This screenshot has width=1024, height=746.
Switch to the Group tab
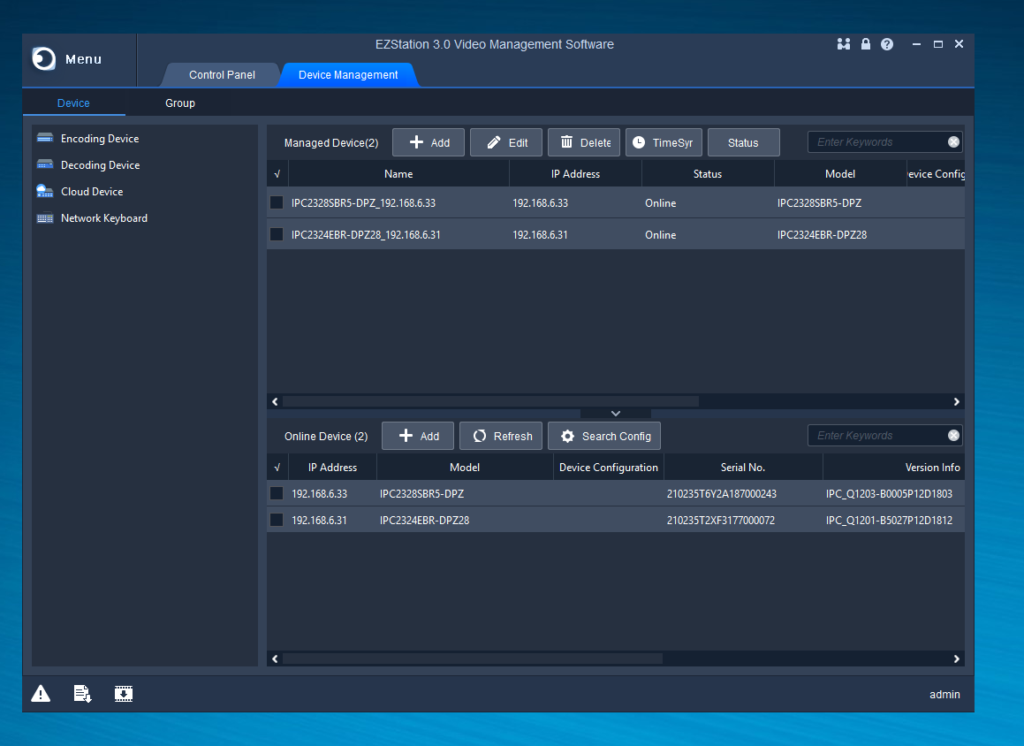pos(180,103)
